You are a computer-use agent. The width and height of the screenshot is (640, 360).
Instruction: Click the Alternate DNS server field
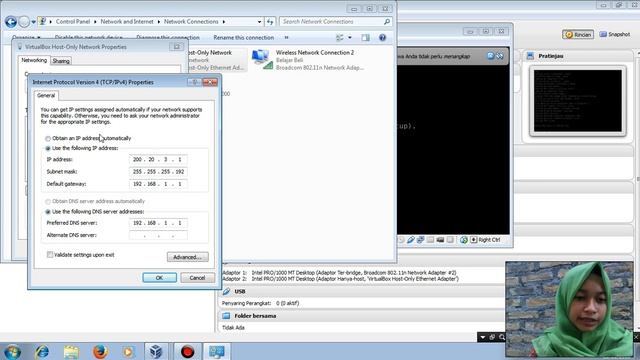(158, 236)
